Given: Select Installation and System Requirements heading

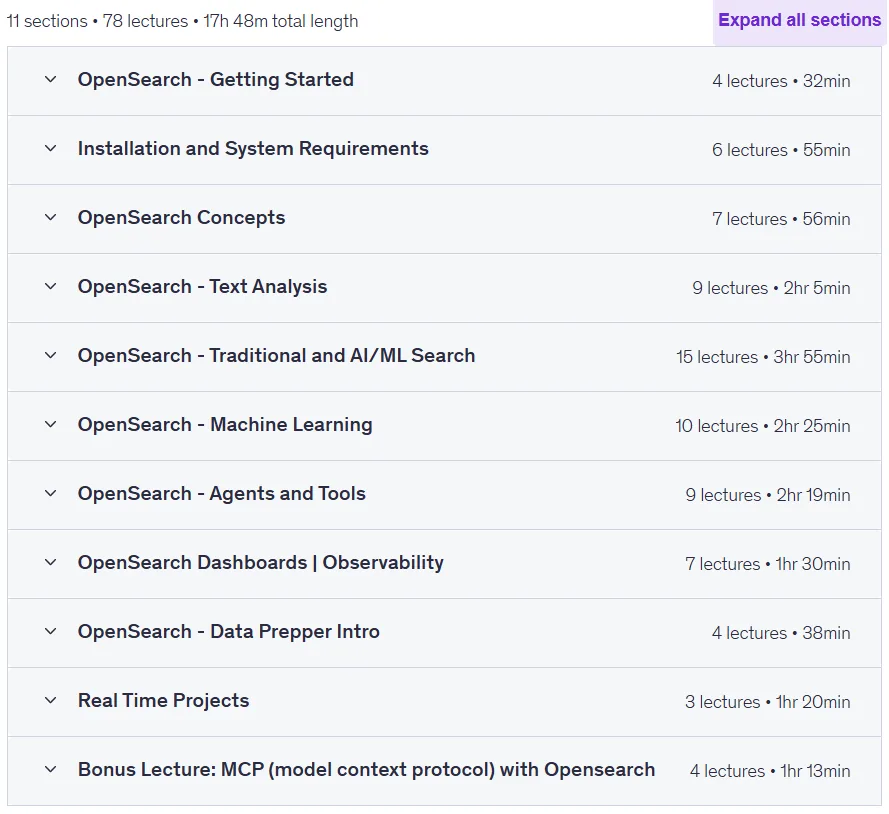Looking at the screenshot, I should click(253, 149).
